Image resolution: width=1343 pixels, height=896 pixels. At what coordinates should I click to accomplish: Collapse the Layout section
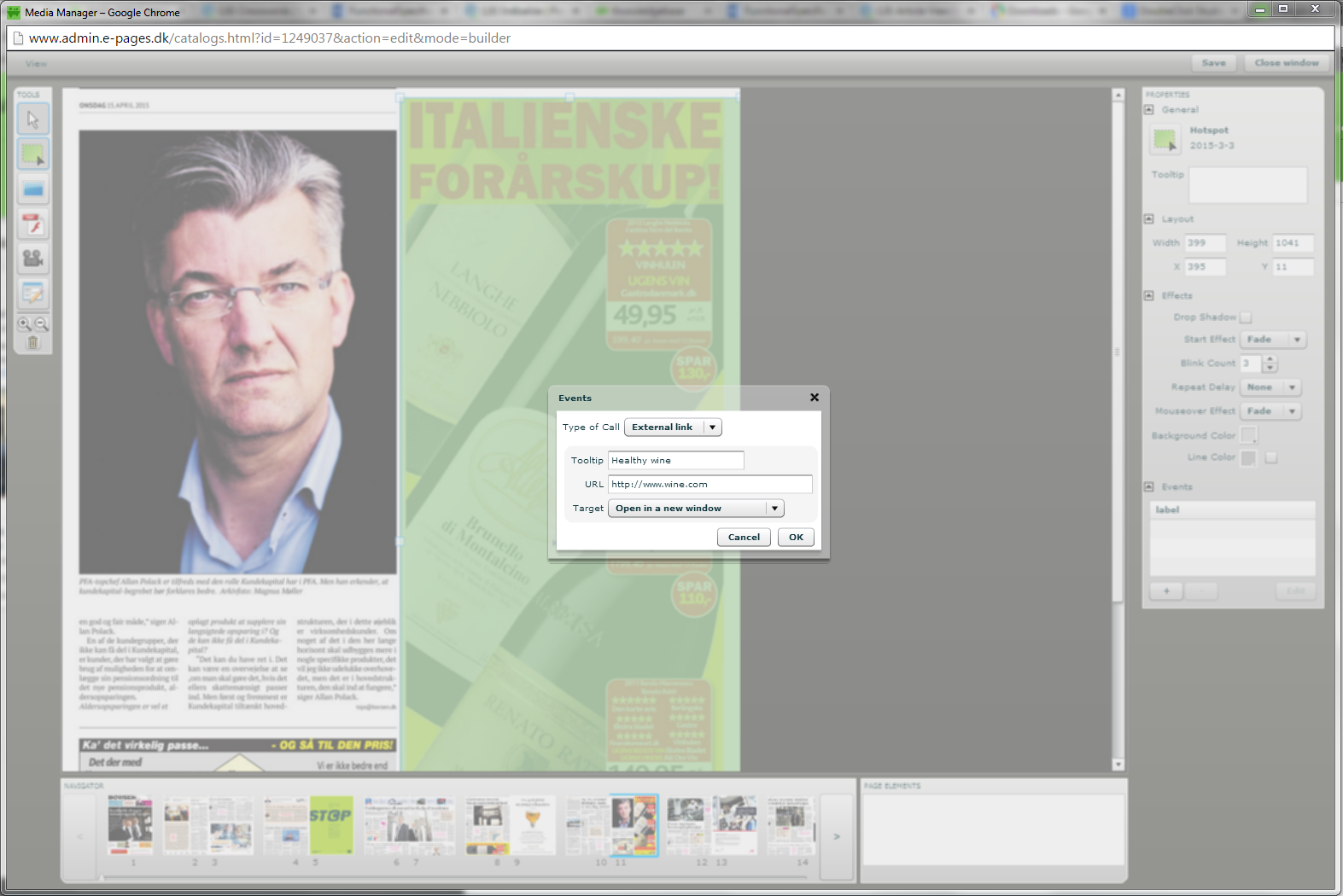[x=1149, y=219]
